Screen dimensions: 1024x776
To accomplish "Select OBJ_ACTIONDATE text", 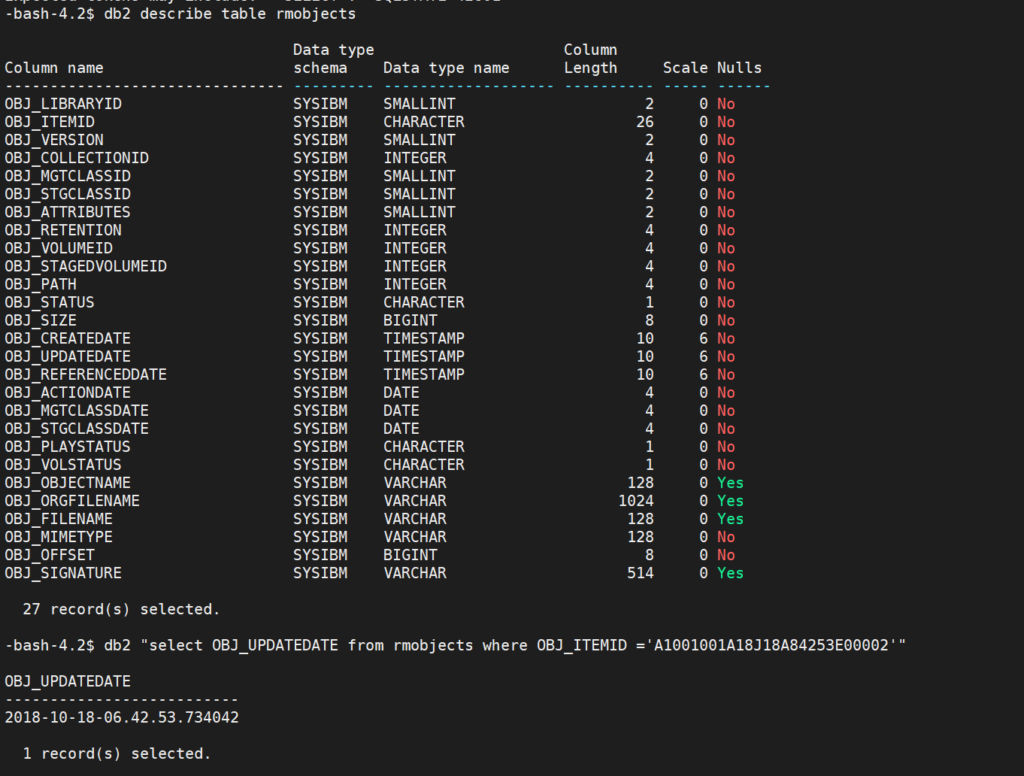I will click(67, 393).
